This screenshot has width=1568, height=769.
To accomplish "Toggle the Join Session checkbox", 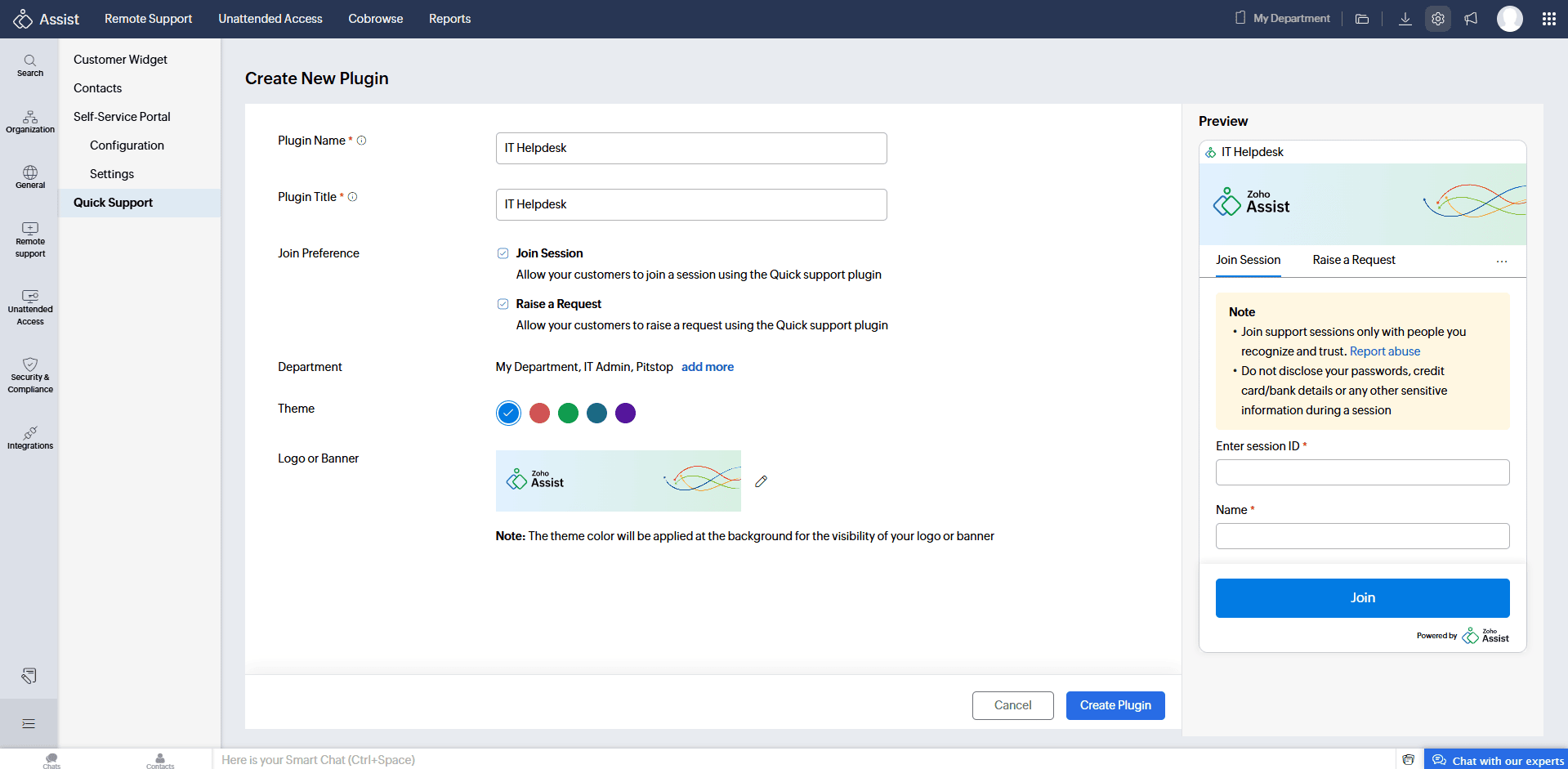I will 503,253.
